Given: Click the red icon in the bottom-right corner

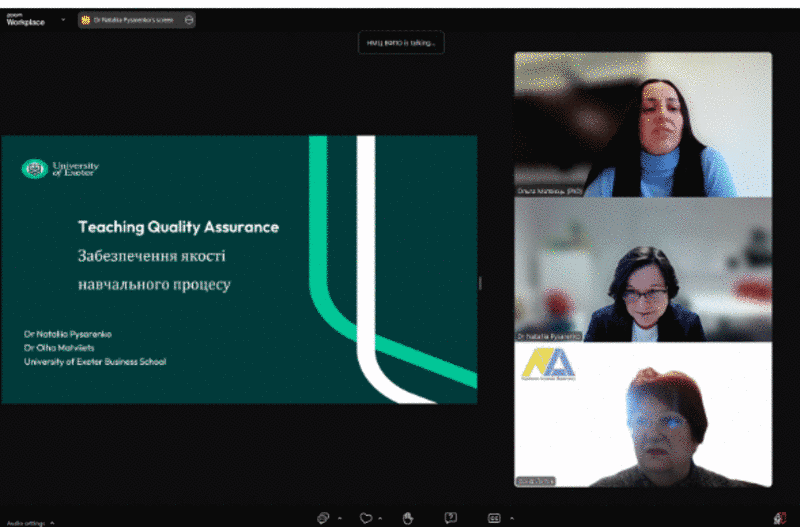Looking at the screenshot, I should pos(779,517).
